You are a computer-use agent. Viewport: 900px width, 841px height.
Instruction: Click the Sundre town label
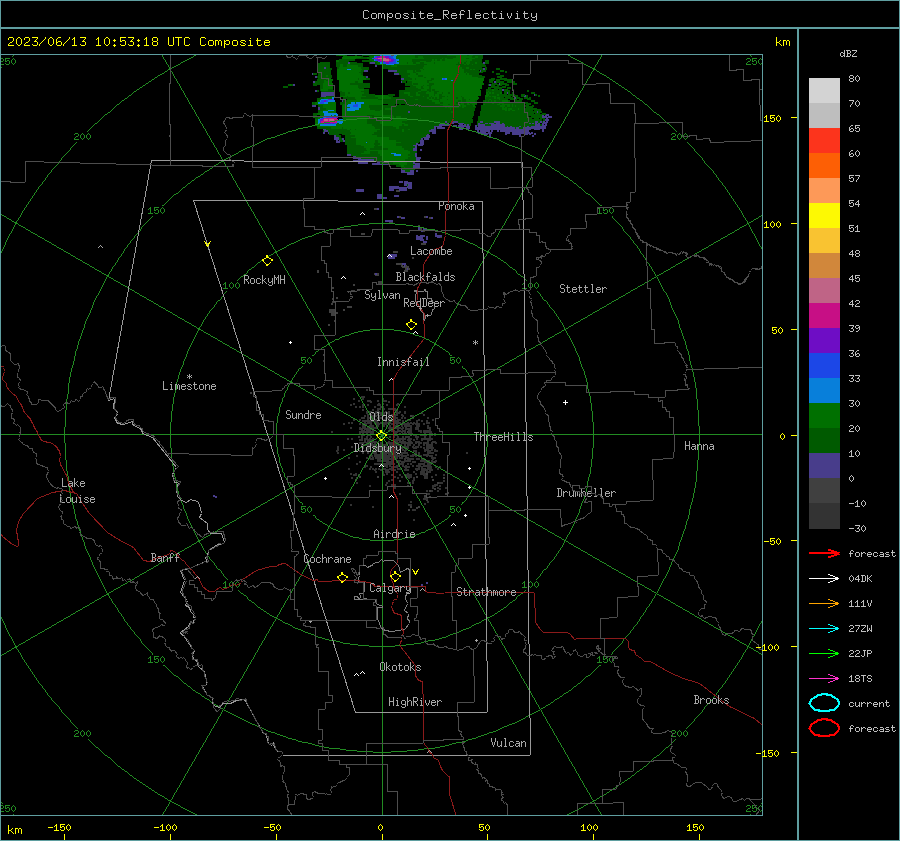coord(303,414)
